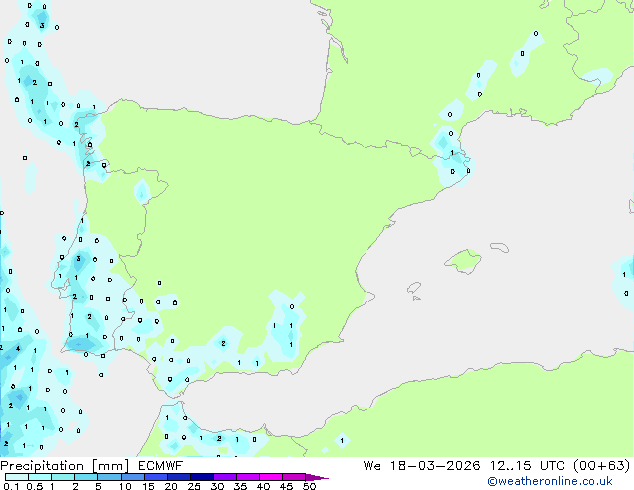Click the 5–10 mm legend color box
The height and width of the screenshot is (490, 634).
tap(110, 477)
